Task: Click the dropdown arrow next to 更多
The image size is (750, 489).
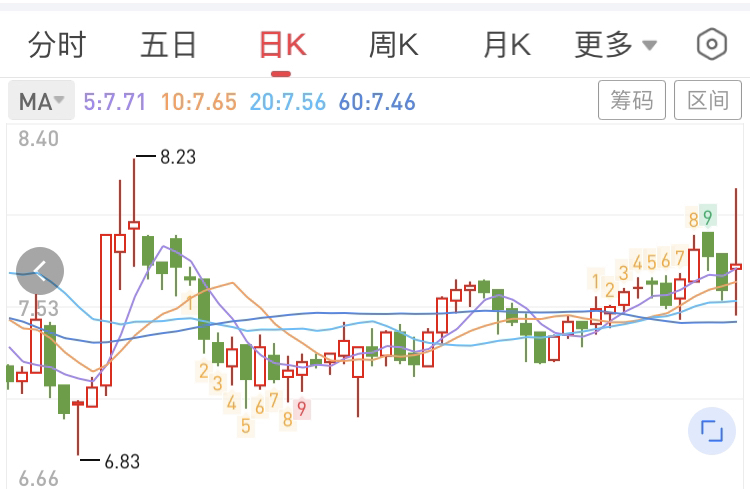Action: point(649,46)
